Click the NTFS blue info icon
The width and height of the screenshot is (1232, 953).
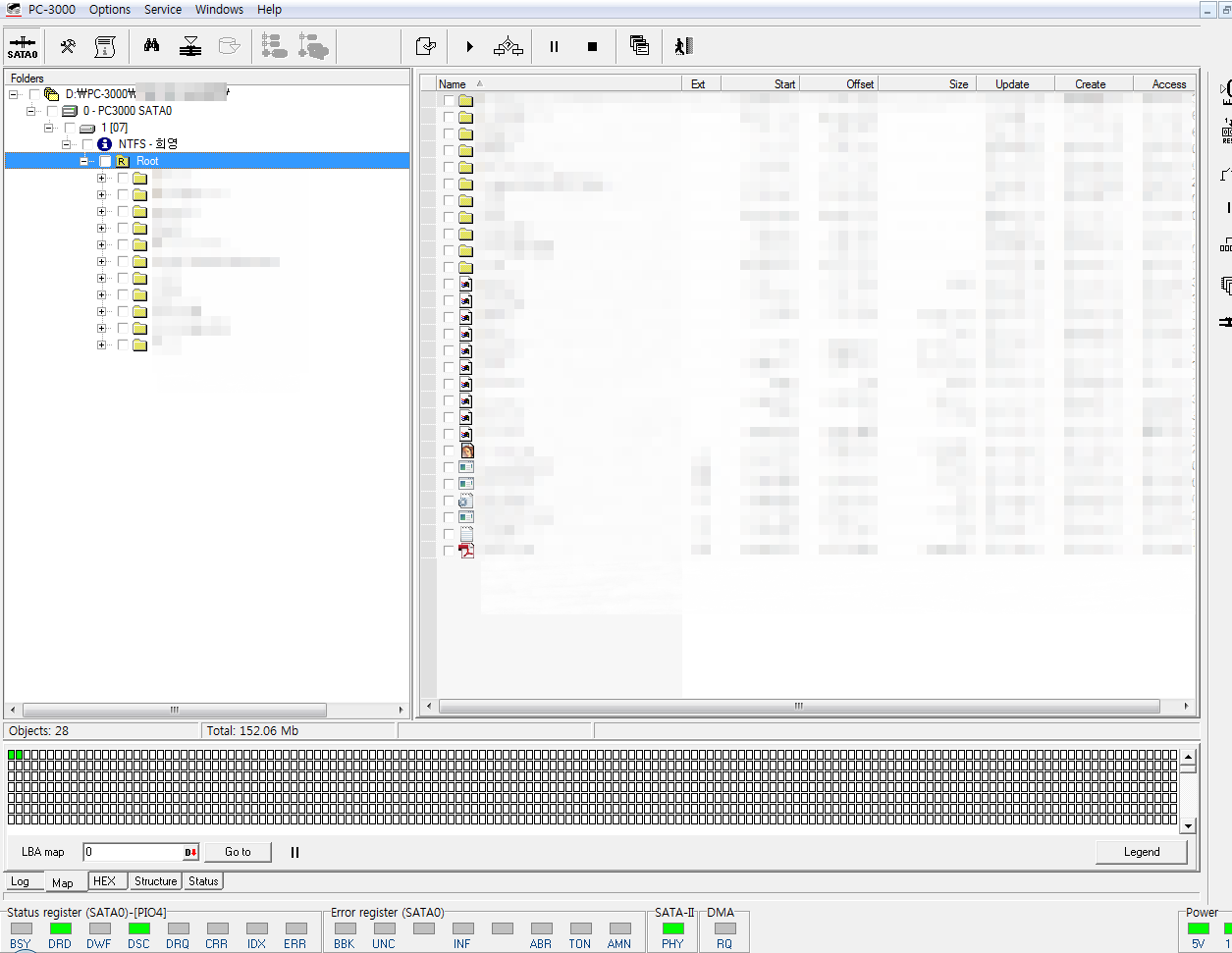[105, 144]
